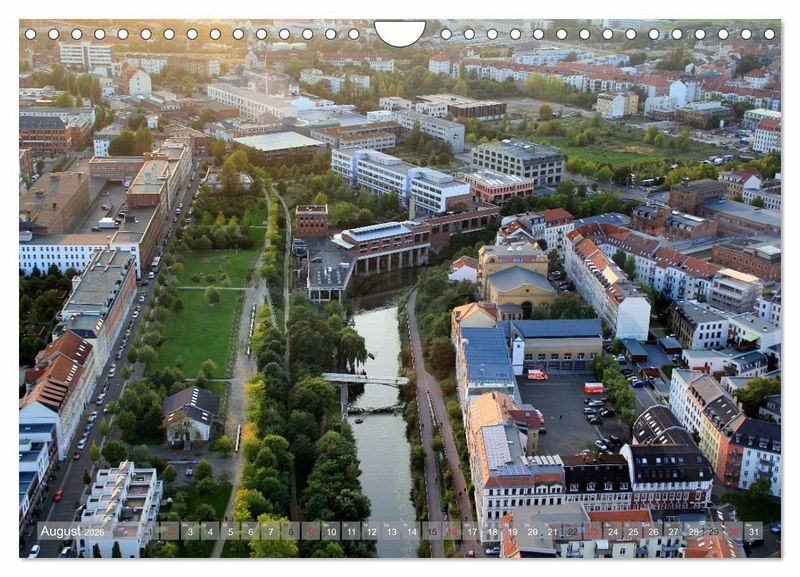Viewport: 800px width, 577px height.
Task: Select day 12 in the date strip
Action: coord(372,532)
